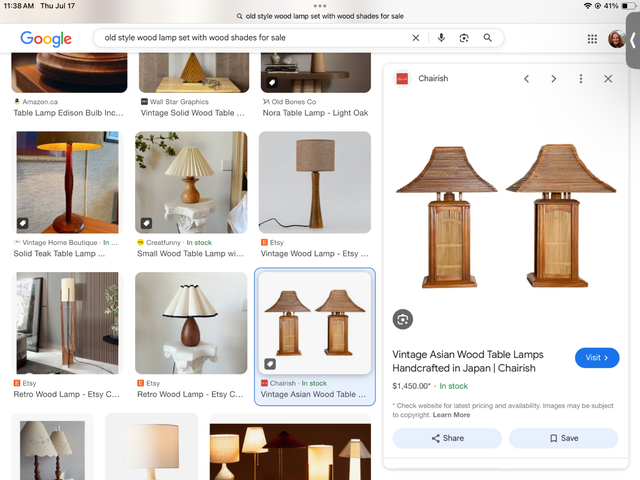
Task: Click the Visit button for Chairish
Action: 597,358
